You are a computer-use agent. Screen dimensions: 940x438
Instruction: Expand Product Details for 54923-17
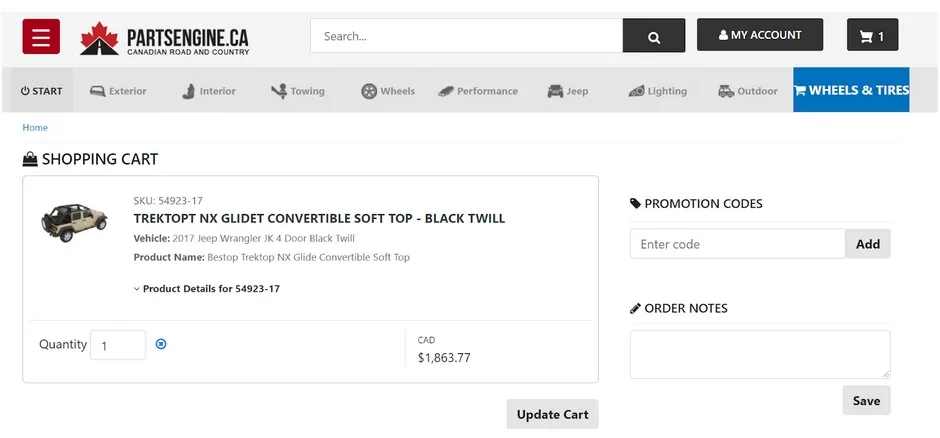point(207,289)
